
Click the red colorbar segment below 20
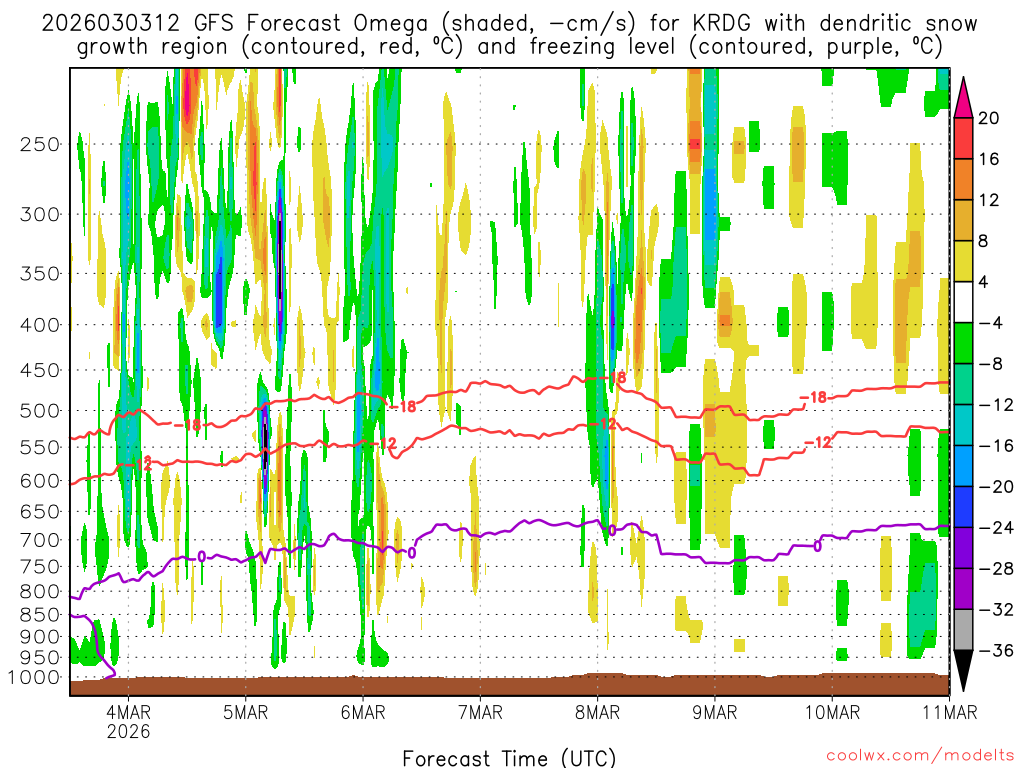click(963, 138)
